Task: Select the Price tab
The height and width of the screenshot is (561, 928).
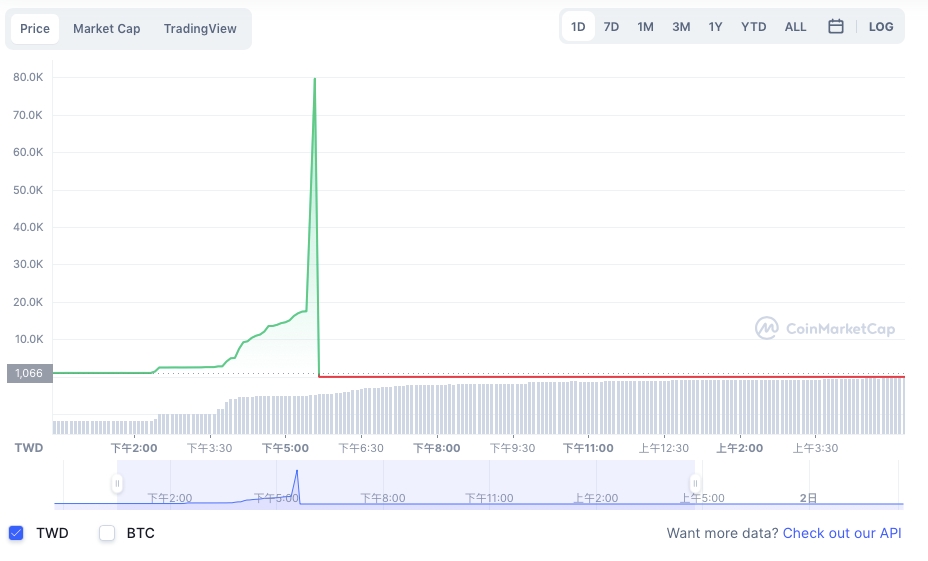Action: pos(35,28)
